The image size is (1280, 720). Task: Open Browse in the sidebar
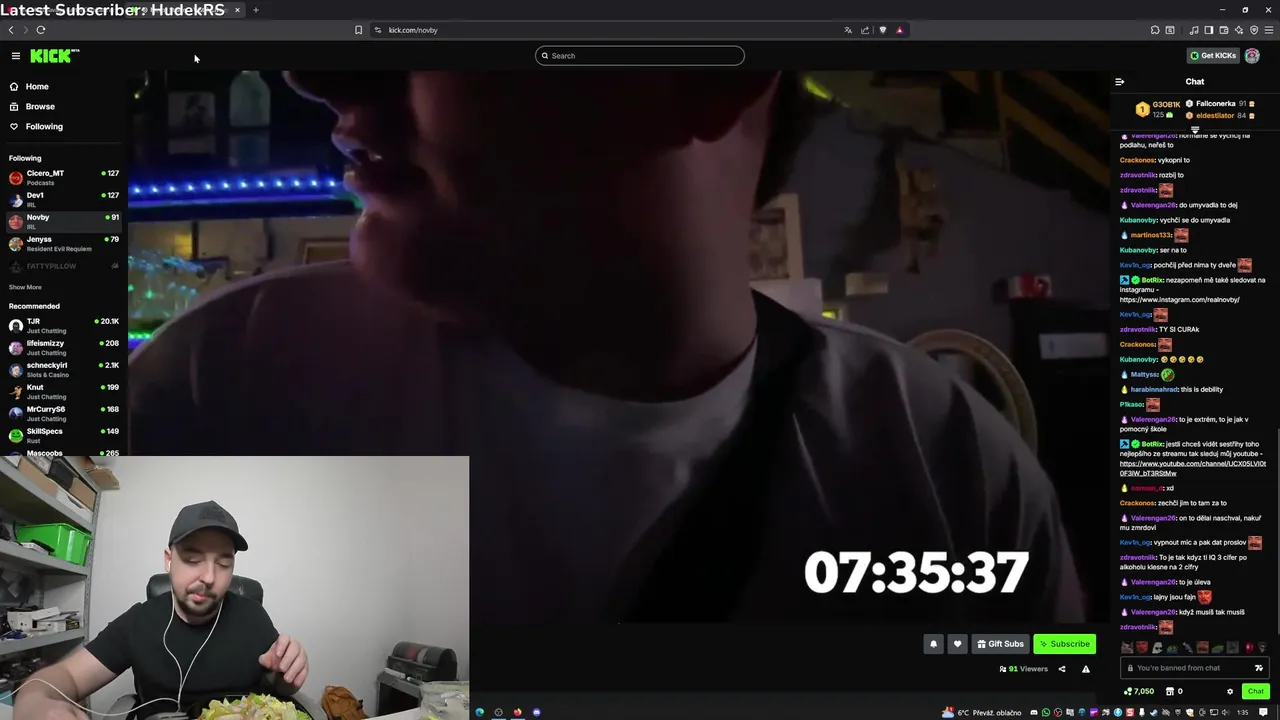click(64, 107)
